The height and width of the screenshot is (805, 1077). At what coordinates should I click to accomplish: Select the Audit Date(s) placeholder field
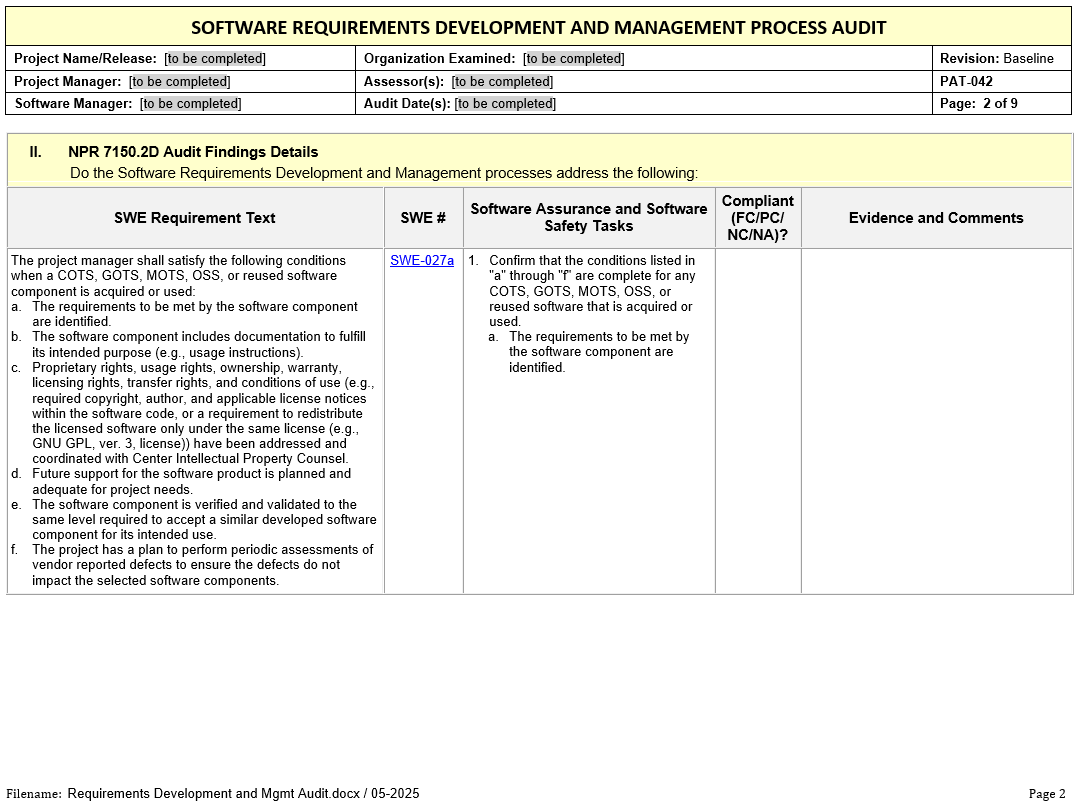point(505,104)
